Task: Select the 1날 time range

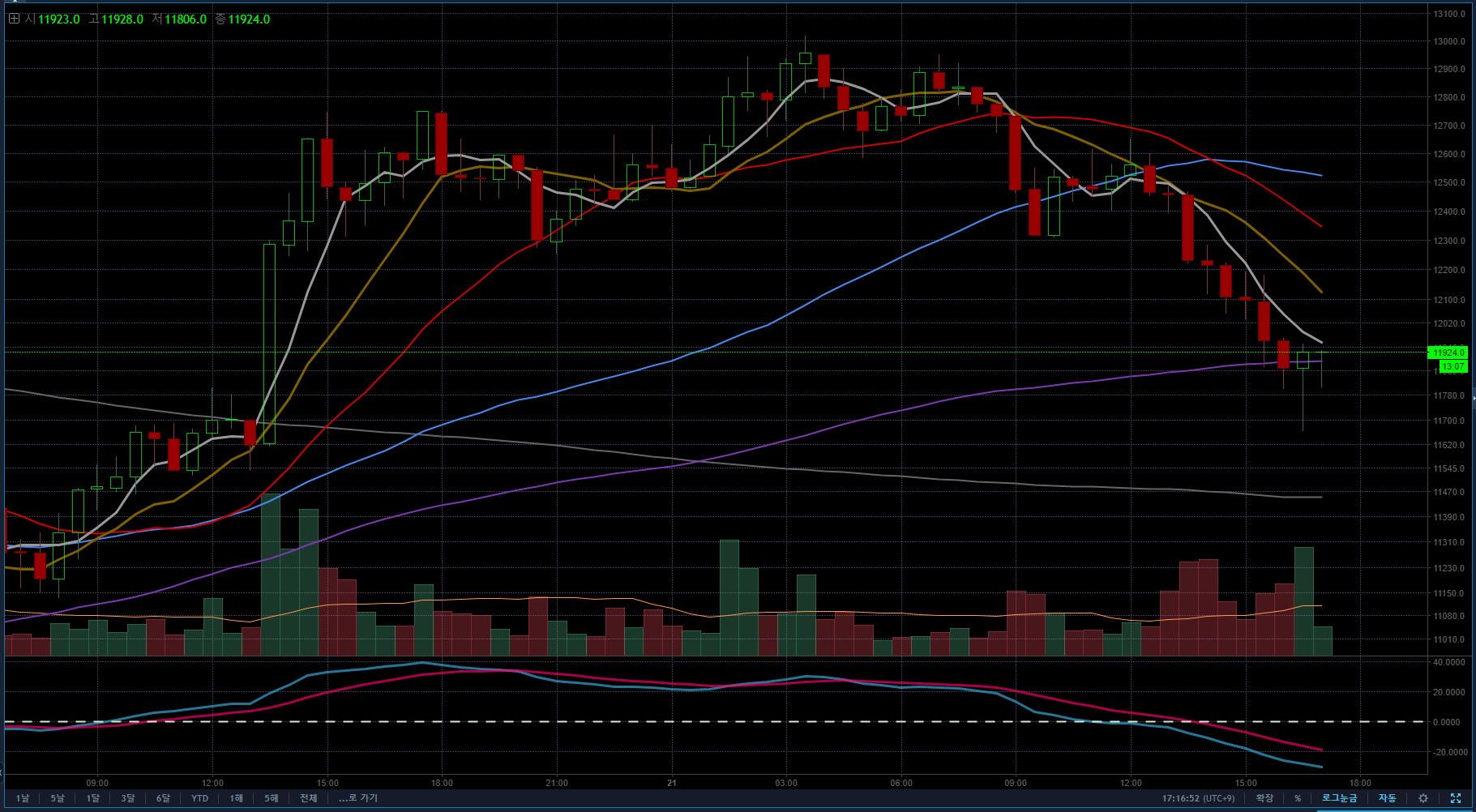Action: point(23,798)
